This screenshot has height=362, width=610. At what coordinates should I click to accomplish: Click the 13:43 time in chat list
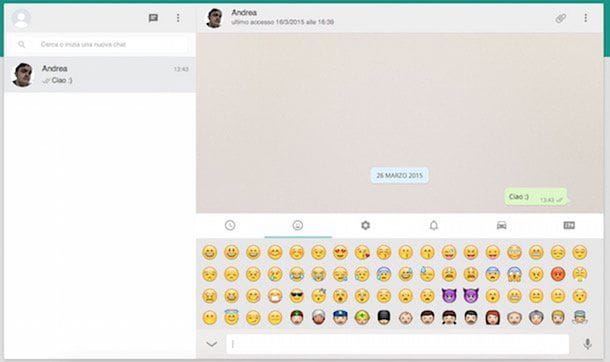[181, 69]
